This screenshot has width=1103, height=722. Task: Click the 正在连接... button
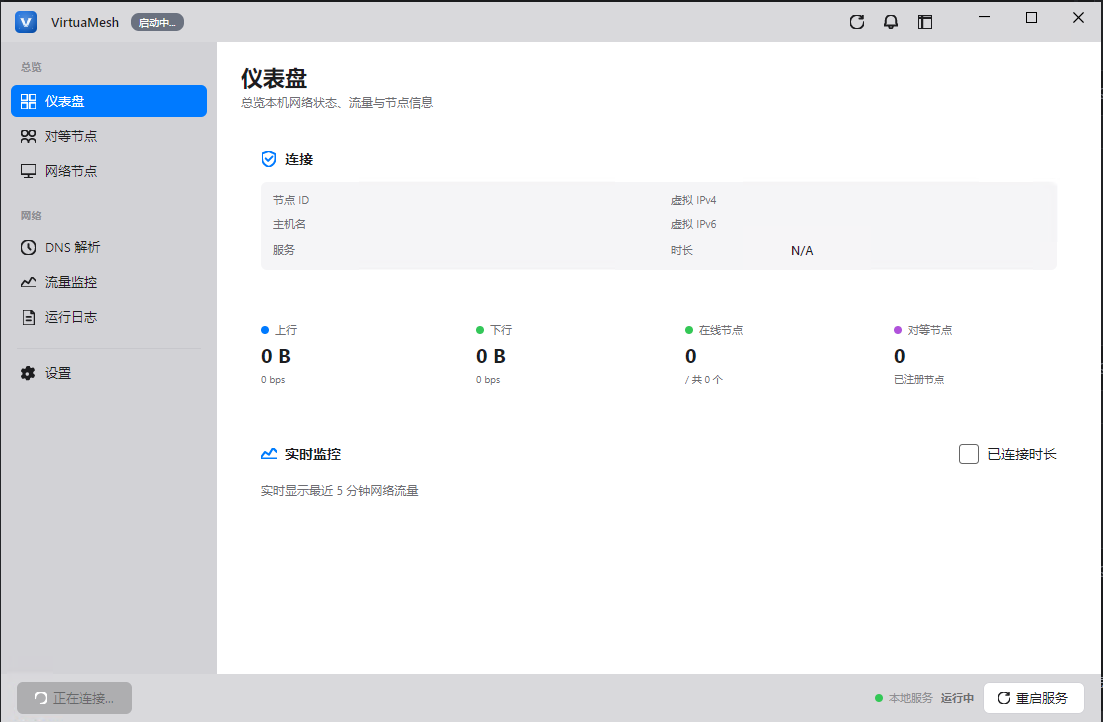pos(75,698)
